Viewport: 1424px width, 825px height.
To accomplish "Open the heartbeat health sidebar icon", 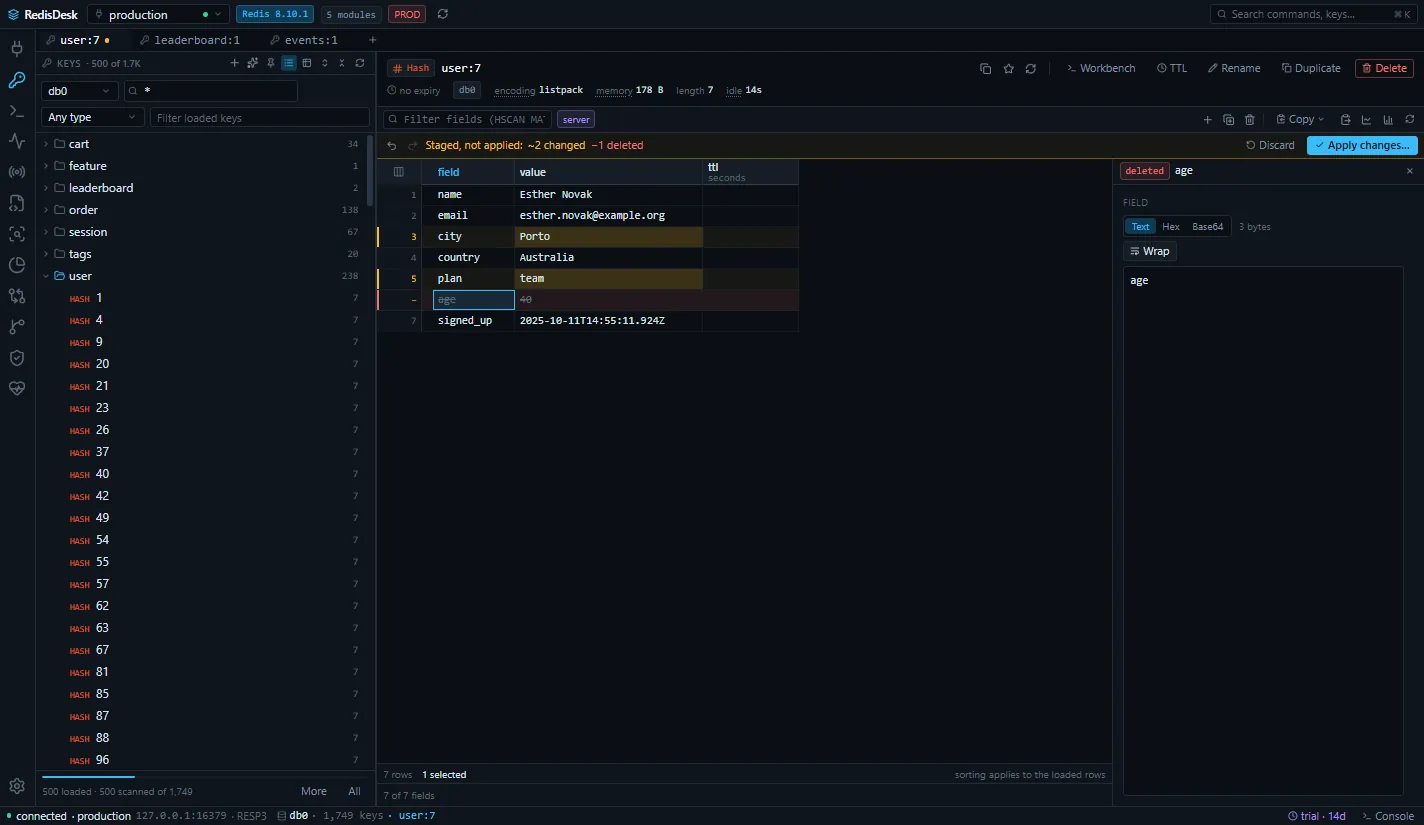I will point(17,388).
